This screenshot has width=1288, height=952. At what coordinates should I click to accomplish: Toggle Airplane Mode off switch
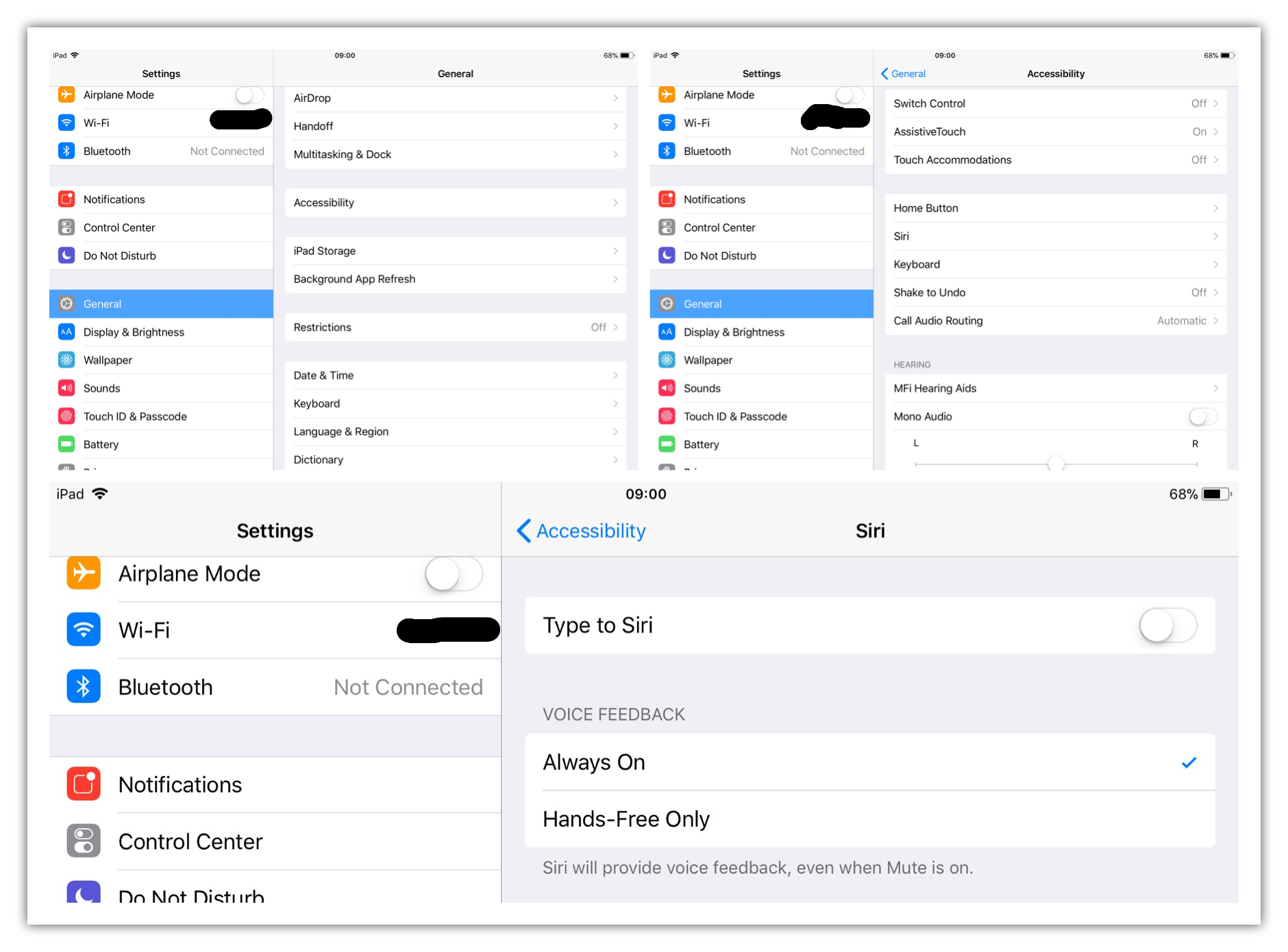[x=454, y=575]
